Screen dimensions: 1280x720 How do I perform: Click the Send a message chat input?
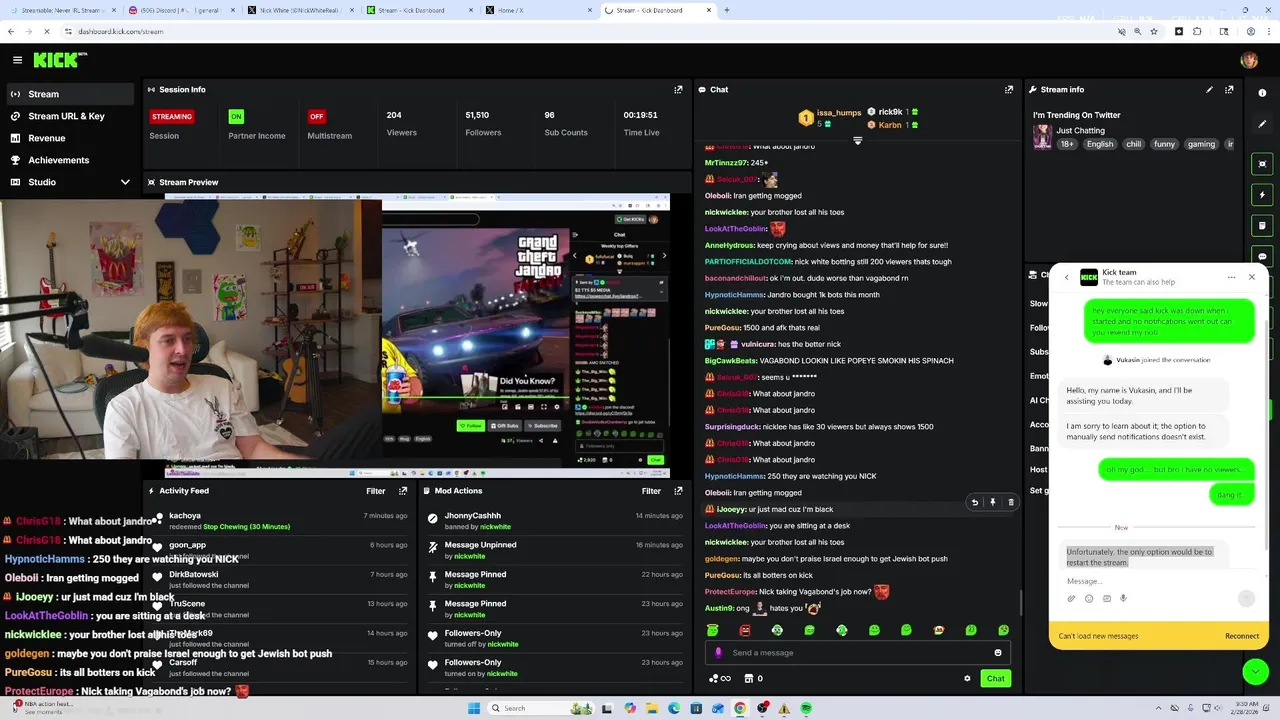click(858, 653)
